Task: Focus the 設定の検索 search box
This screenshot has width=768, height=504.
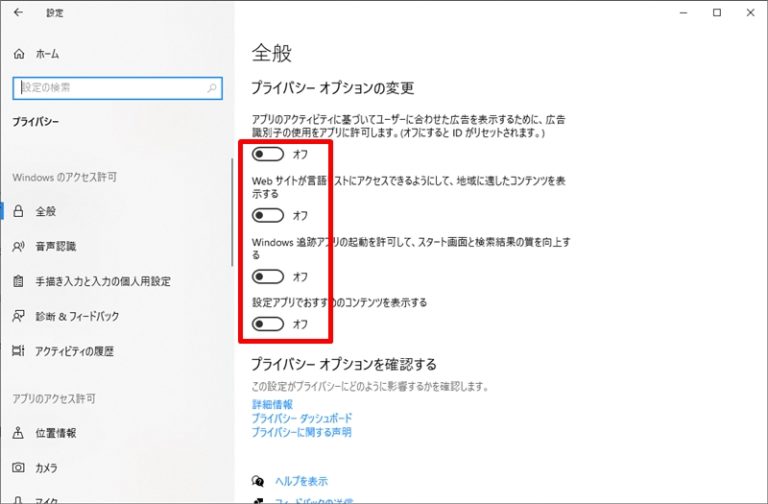Action: 118,88
